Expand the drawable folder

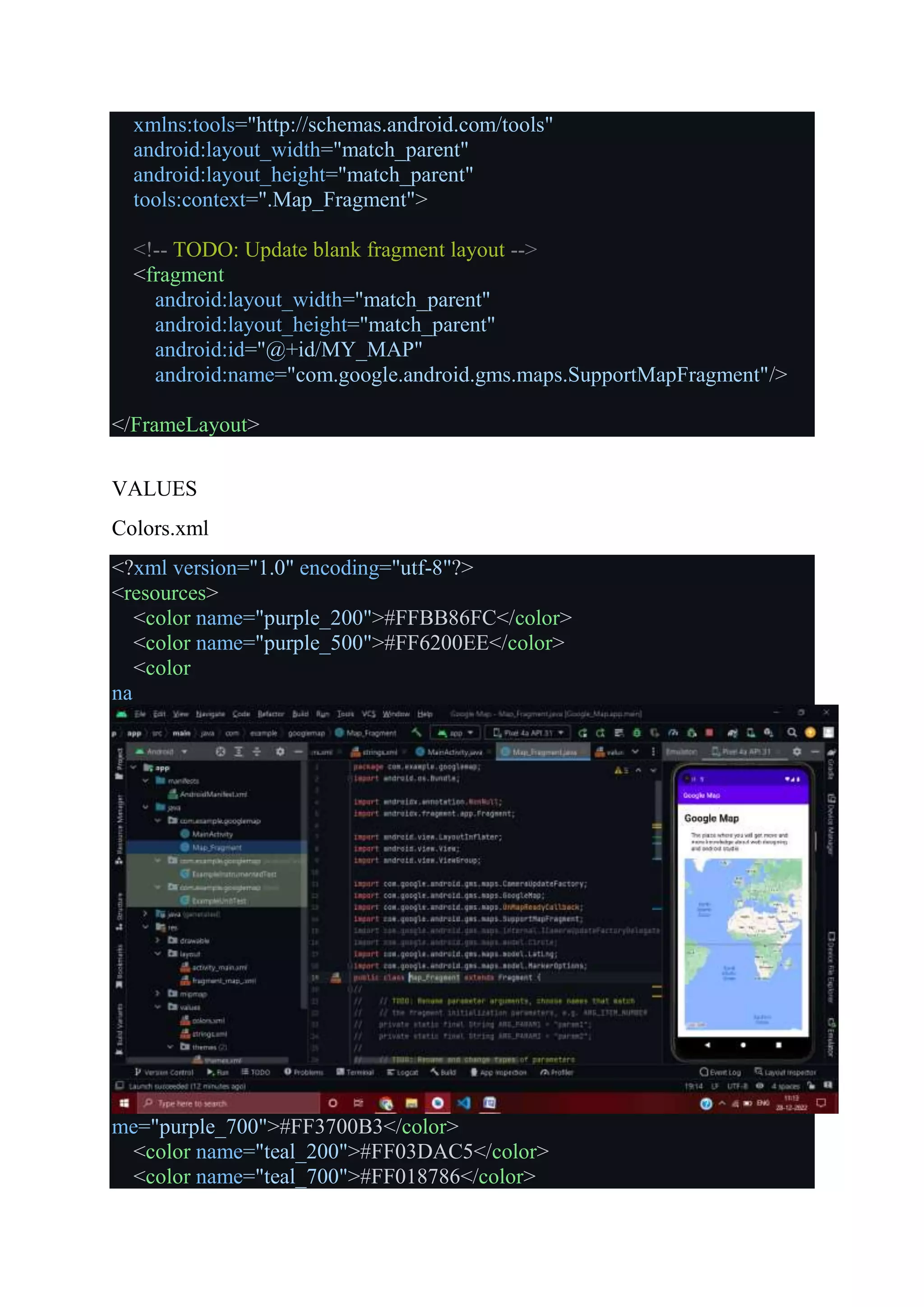click(157, 941)
